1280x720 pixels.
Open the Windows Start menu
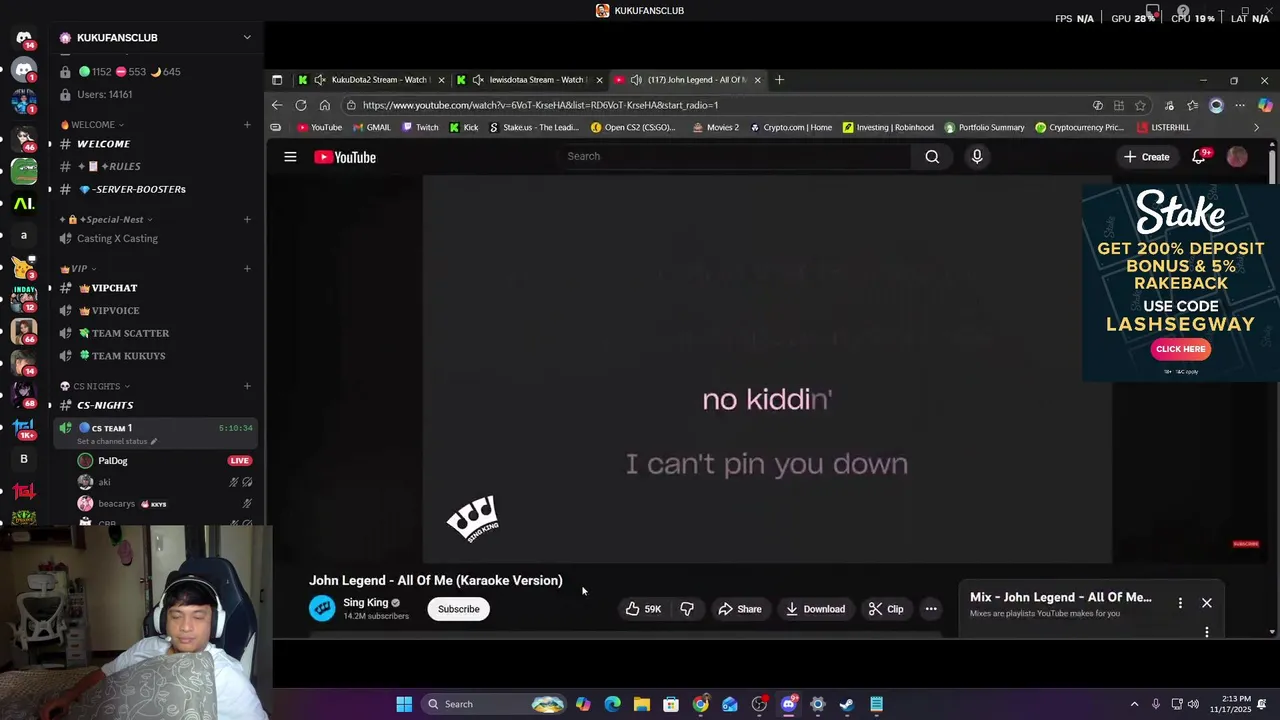click(404, 704)
